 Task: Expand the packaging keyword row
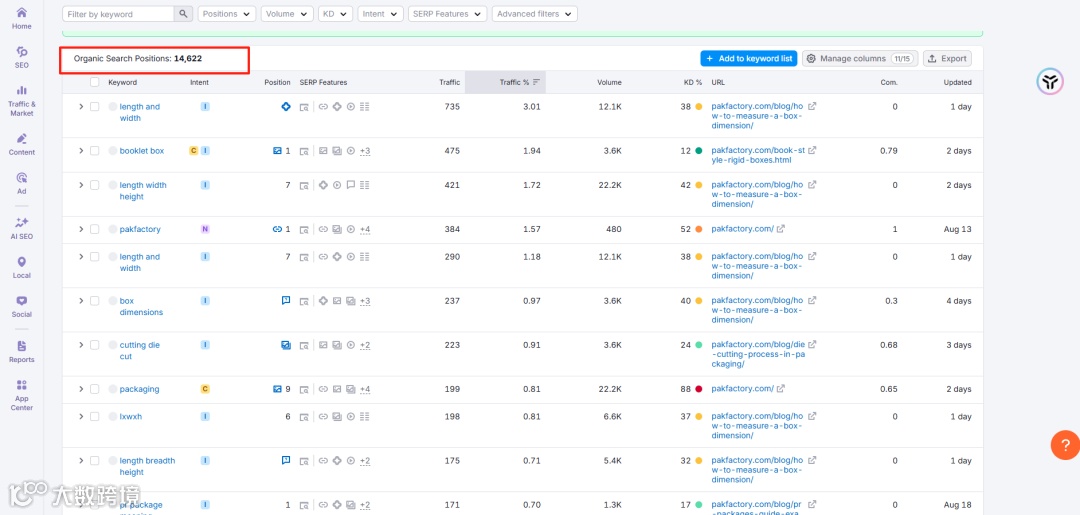81,389
